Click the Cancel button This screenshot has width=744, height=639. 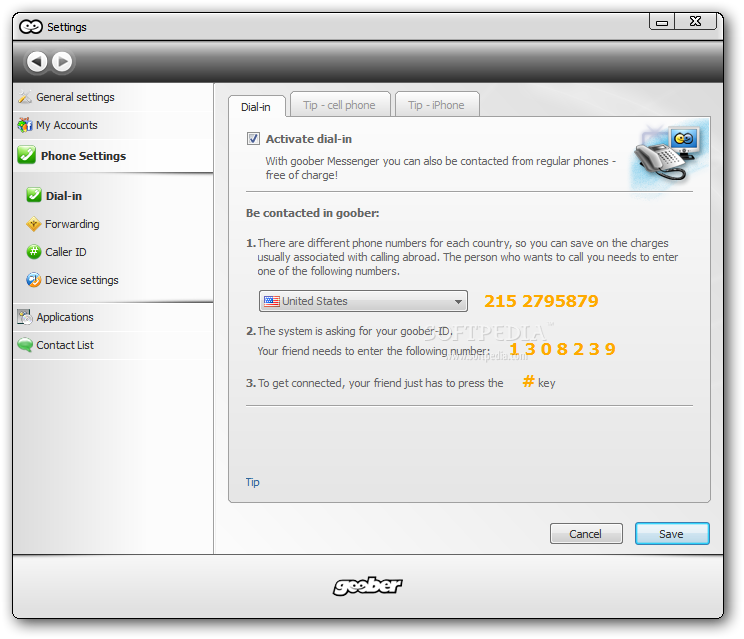coord(586,534)
